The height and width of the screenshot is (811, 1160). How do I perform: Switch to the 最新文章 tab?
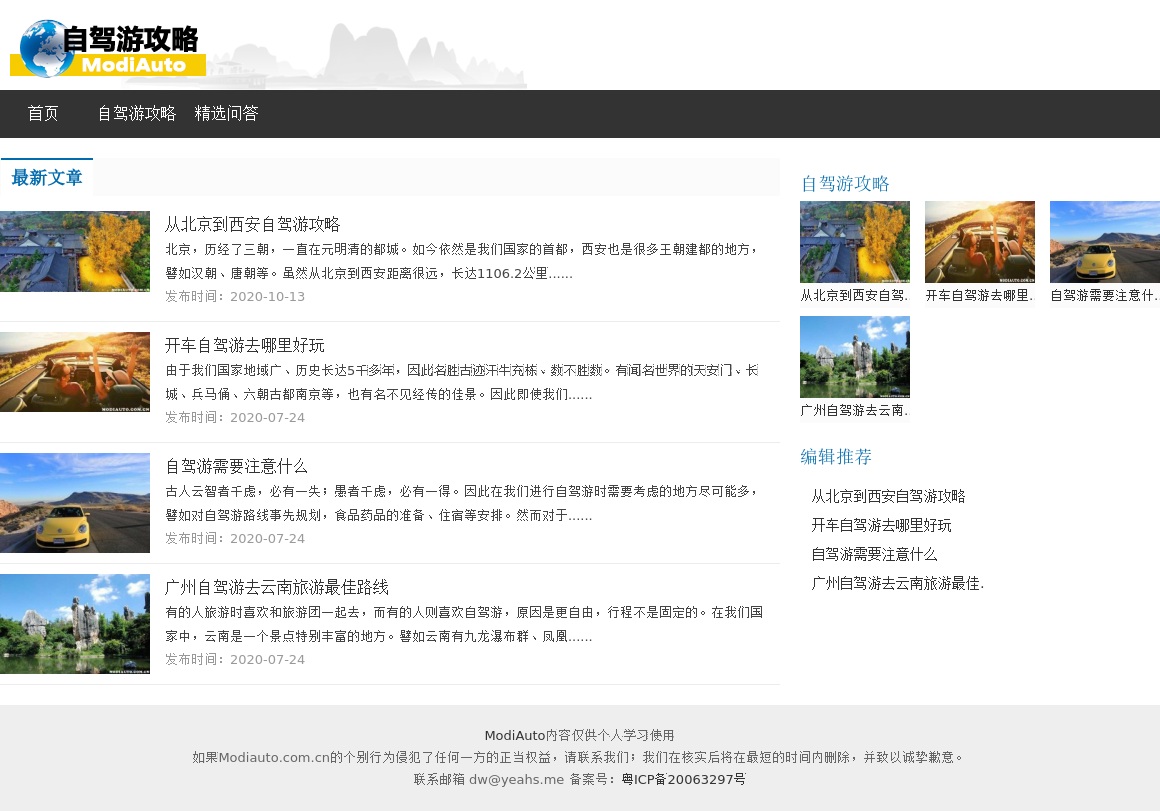[x=47, y=178]
